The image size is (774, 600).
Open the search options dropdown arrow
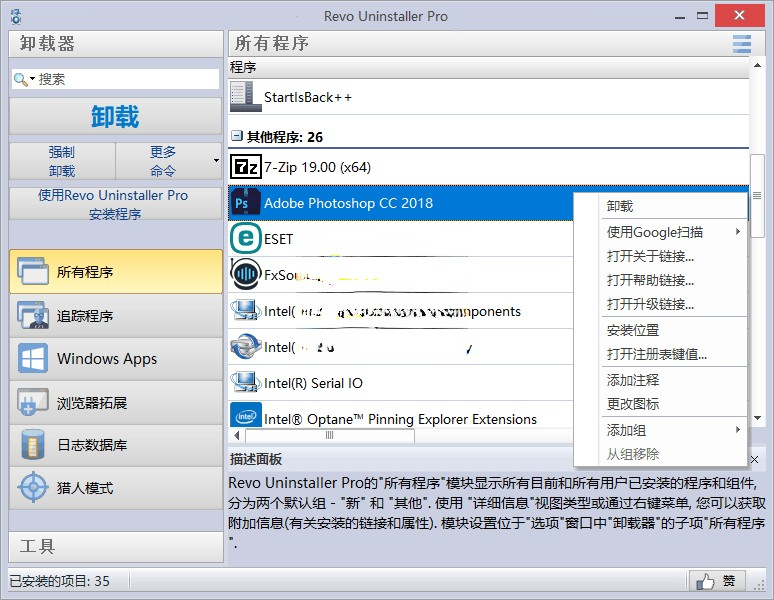click(32, 79)
